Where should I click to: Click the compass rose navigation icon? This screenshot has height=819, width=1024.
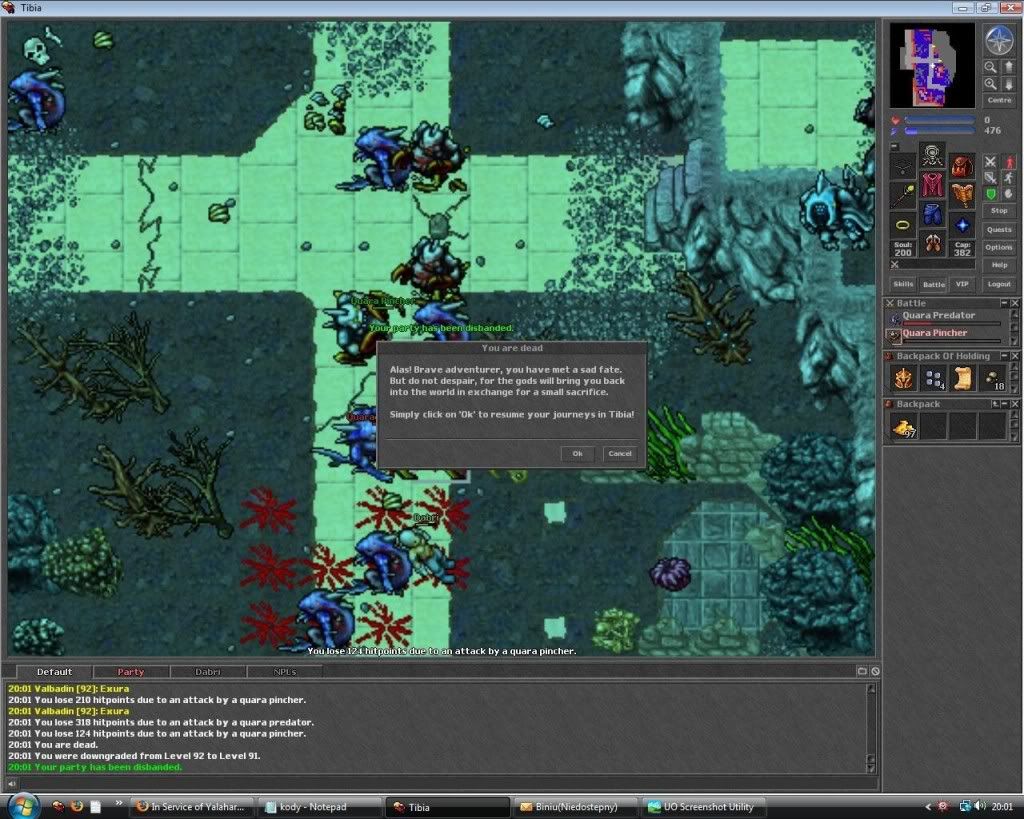[999, 40]
